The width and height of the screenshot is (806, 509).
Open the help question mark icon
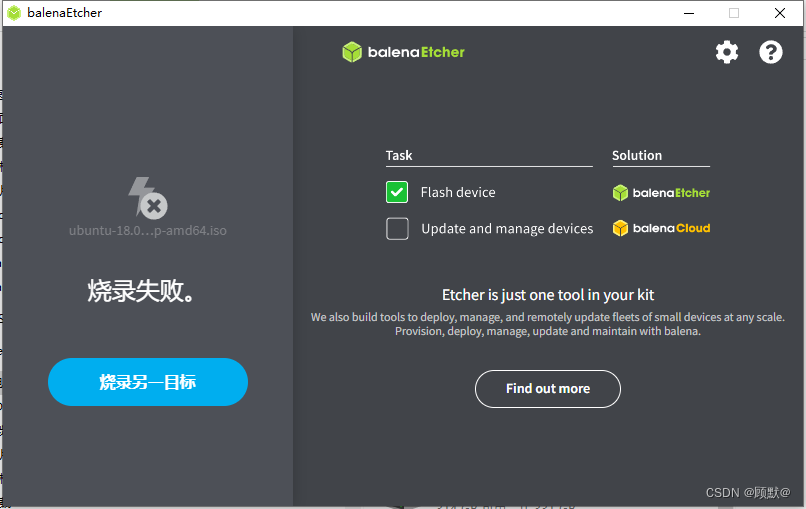click(771, 52)
